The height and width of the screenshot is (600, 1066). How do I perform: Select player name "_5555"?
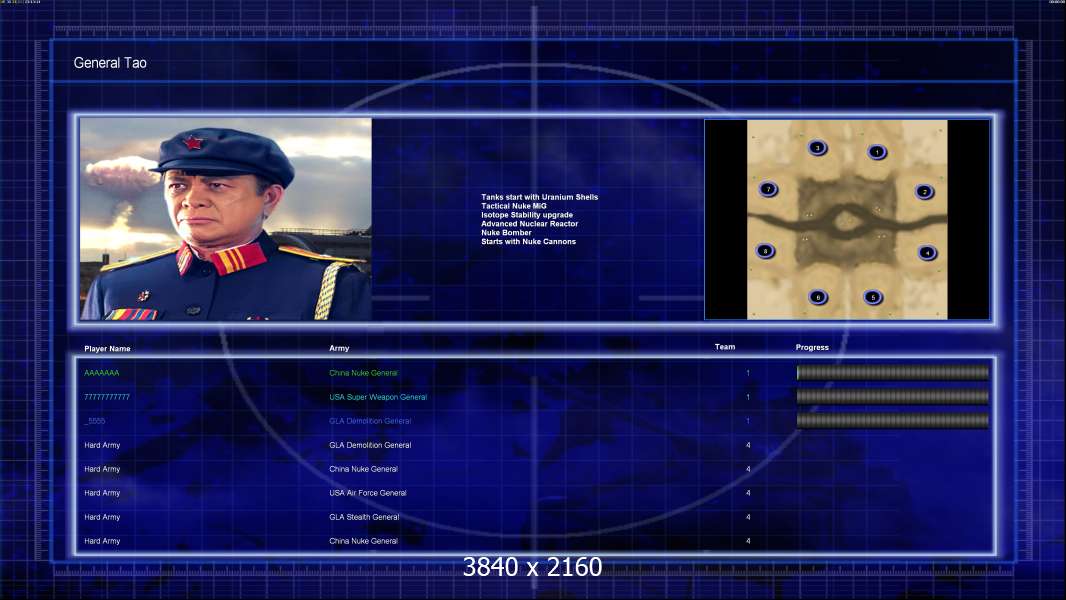94,421
